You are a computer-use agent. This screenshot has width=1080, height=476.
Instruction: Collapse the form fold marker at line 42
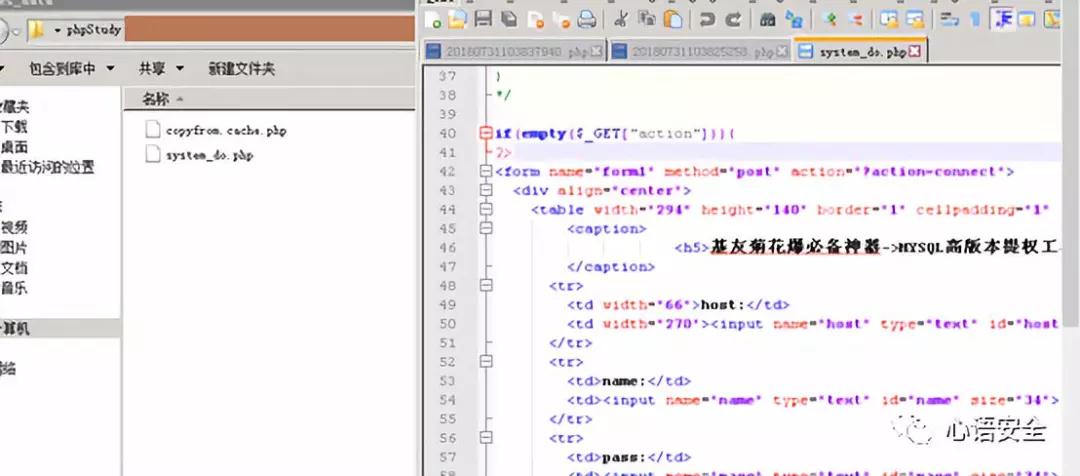tap(486, 172)
